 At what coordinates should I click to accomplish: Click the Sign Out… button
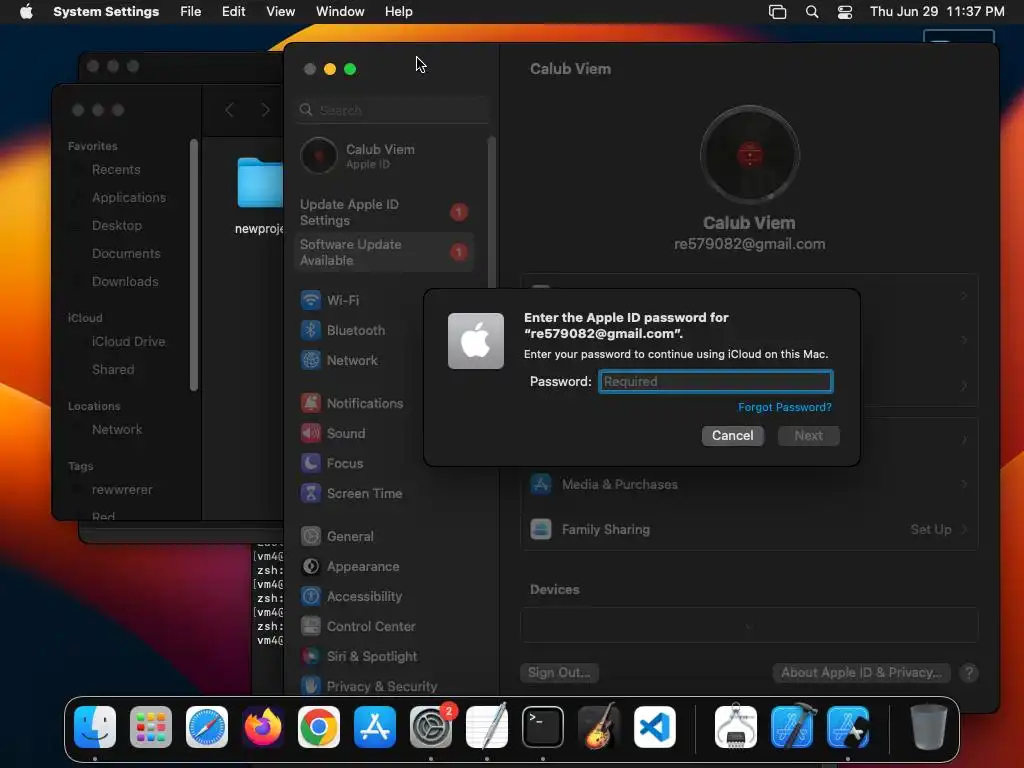pyautogui.click(x=559, y=673)
